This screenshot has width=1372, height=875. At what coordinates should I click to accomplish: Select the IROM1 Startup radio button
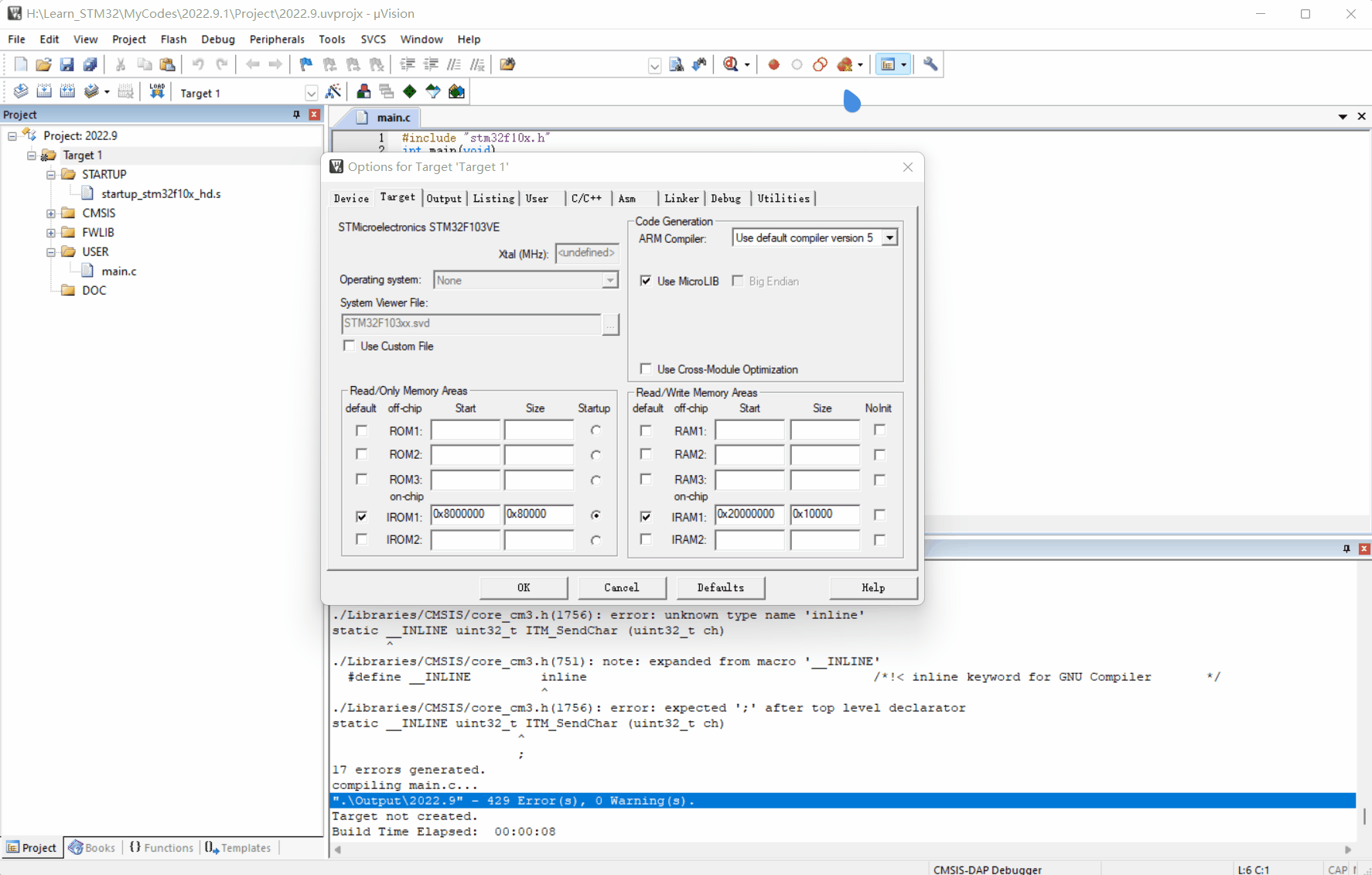pyautogui.click(x=595, y=516)
